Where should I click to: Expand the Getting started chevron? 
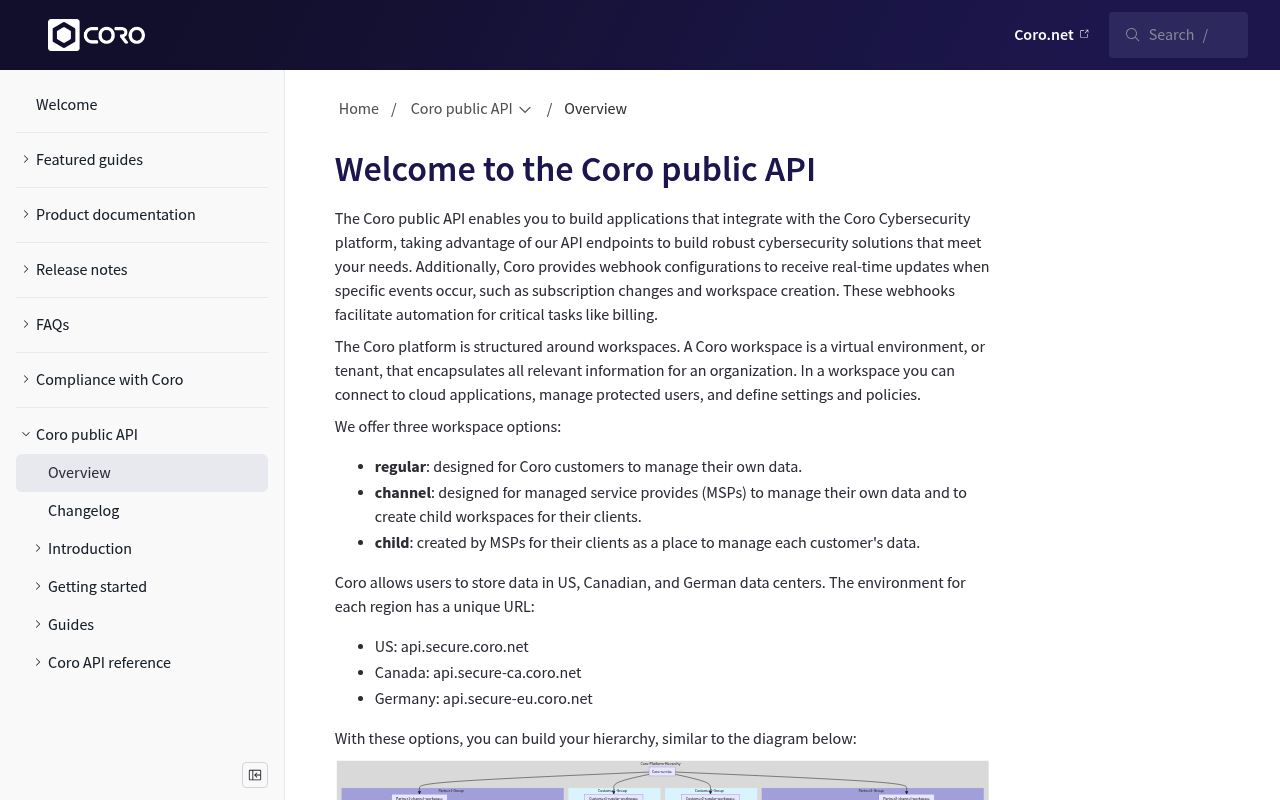[x=38, y=586]
